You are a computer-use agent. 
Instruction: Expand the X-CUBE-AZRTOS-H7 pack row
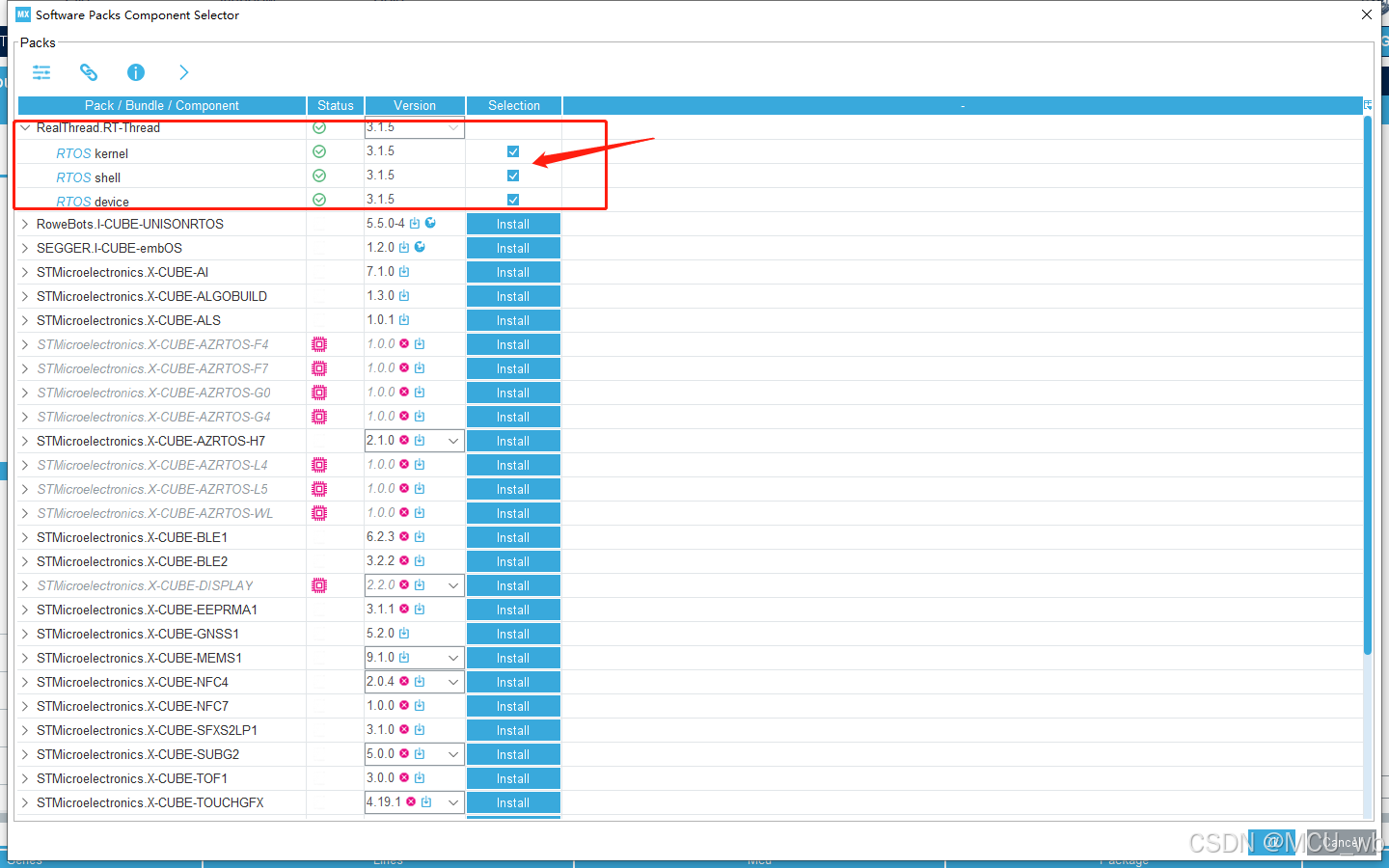25,441
